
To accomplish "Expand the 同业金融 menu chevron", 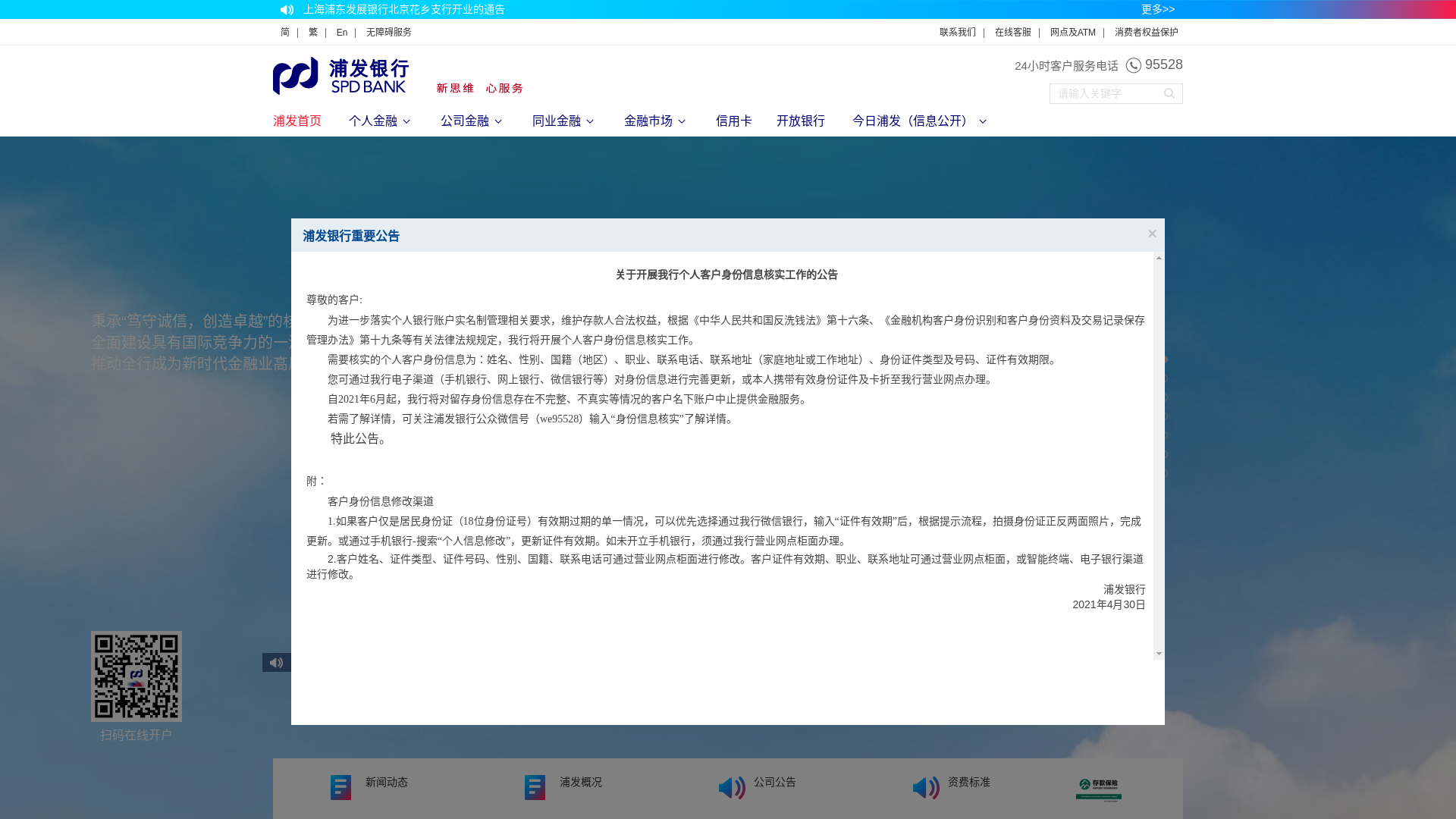I will pyautogui.click(x=590, y=121).
